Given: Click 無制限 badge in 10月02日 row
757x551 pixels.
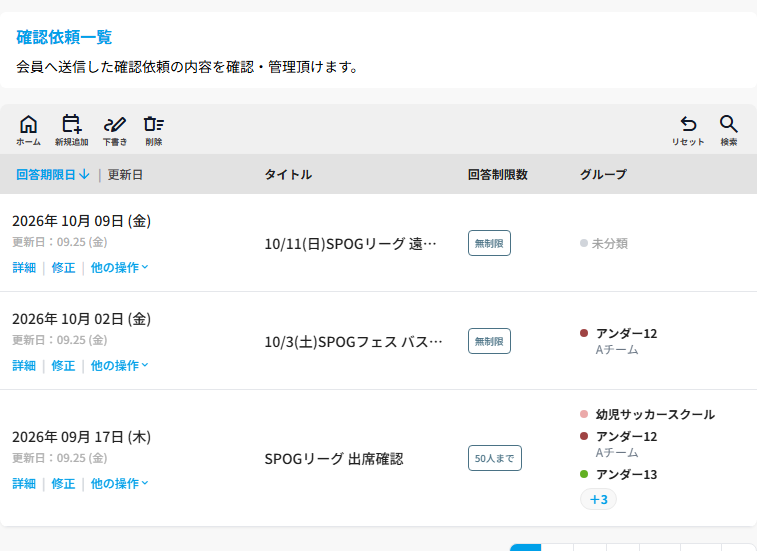Looking at the screenshot, I should [x=489, y=341].
